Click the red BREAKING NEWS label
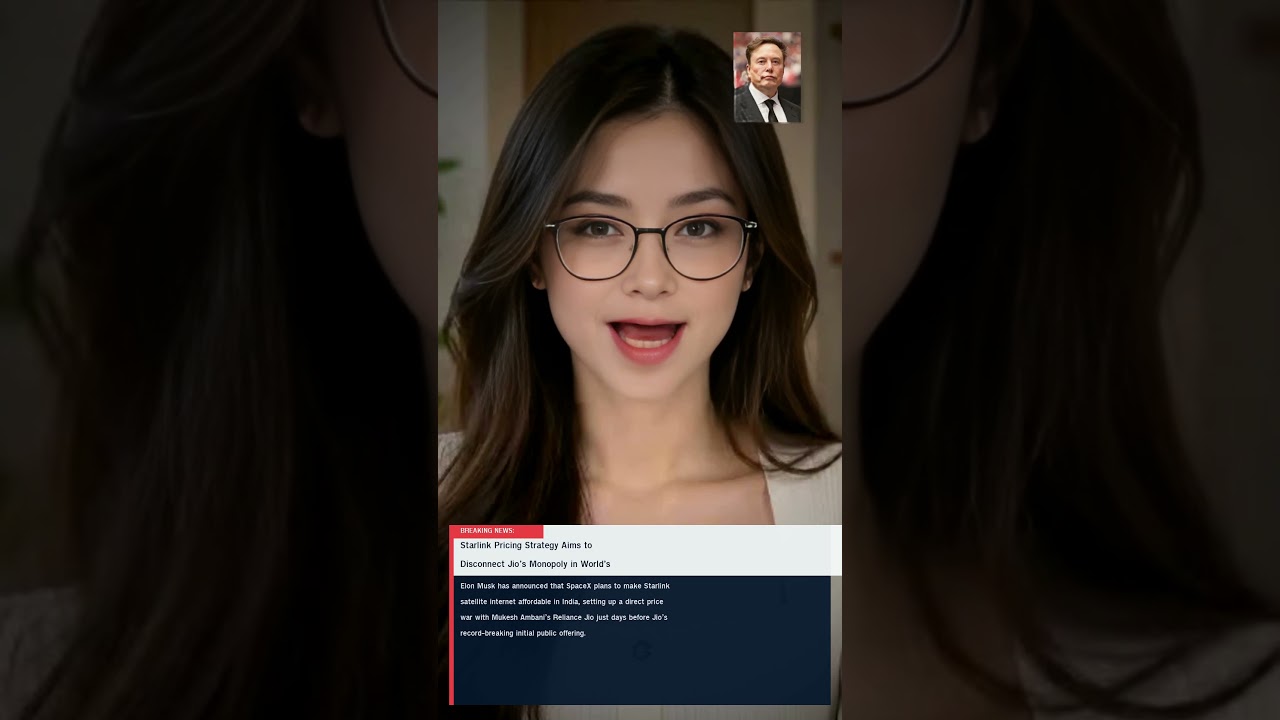Image resolution: width=1280 pixels, height=720 pixels. tap(496, 531)
